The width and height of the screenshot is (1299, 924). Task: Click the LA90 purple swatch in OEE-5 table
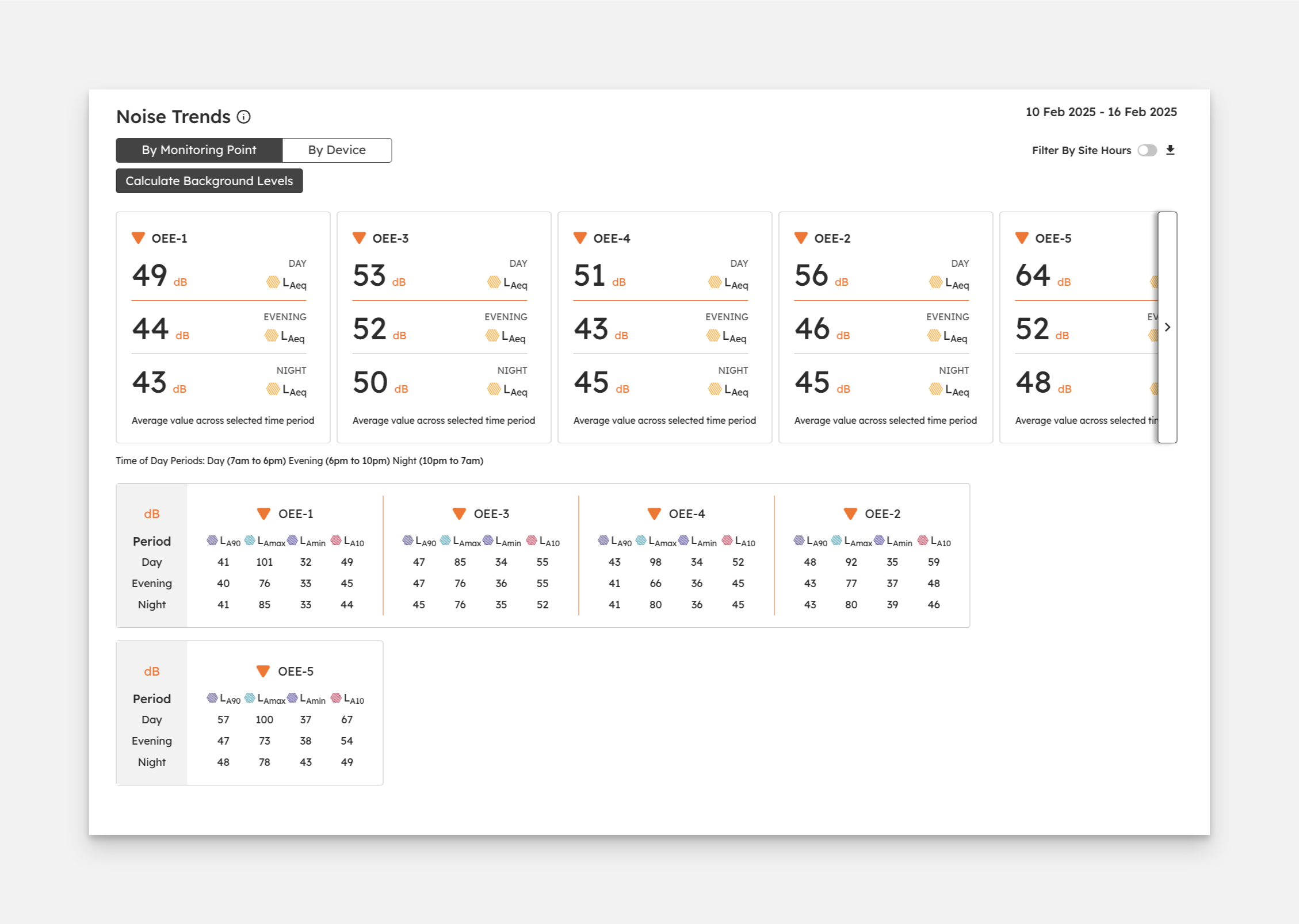coord(212,698)
